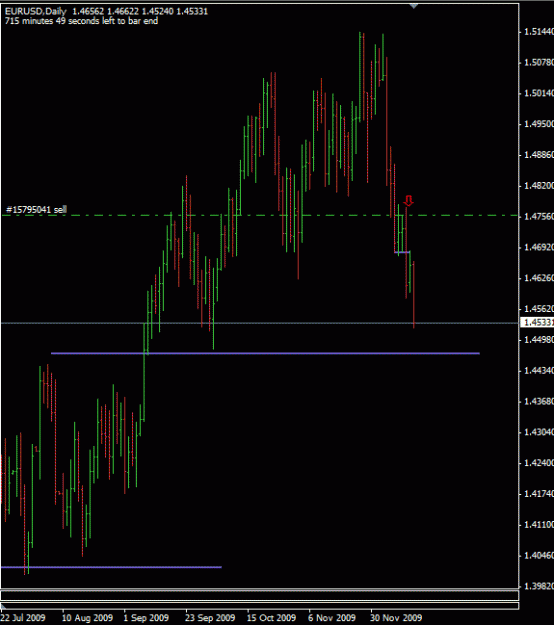Click the 1.4756 price scale label
The width and height of the screenshot is (554, 625).
538,216
